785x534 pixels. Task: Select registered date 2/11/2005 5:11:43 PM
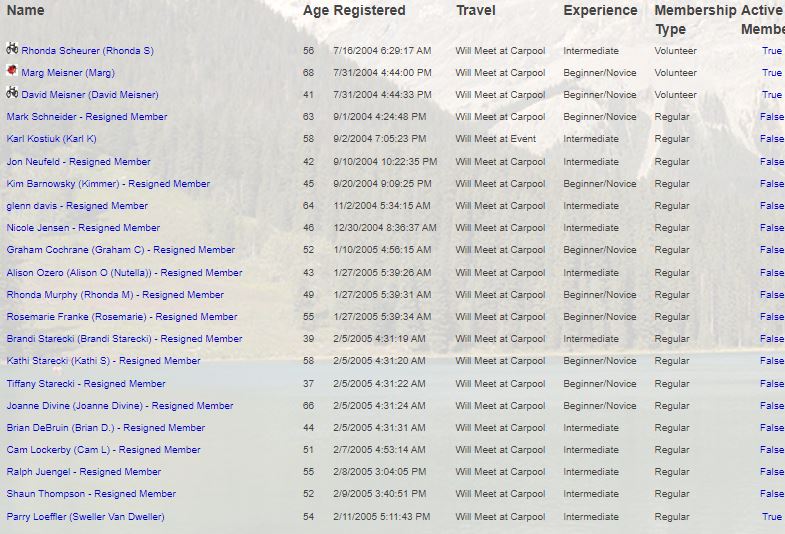(x=381, y=517)
